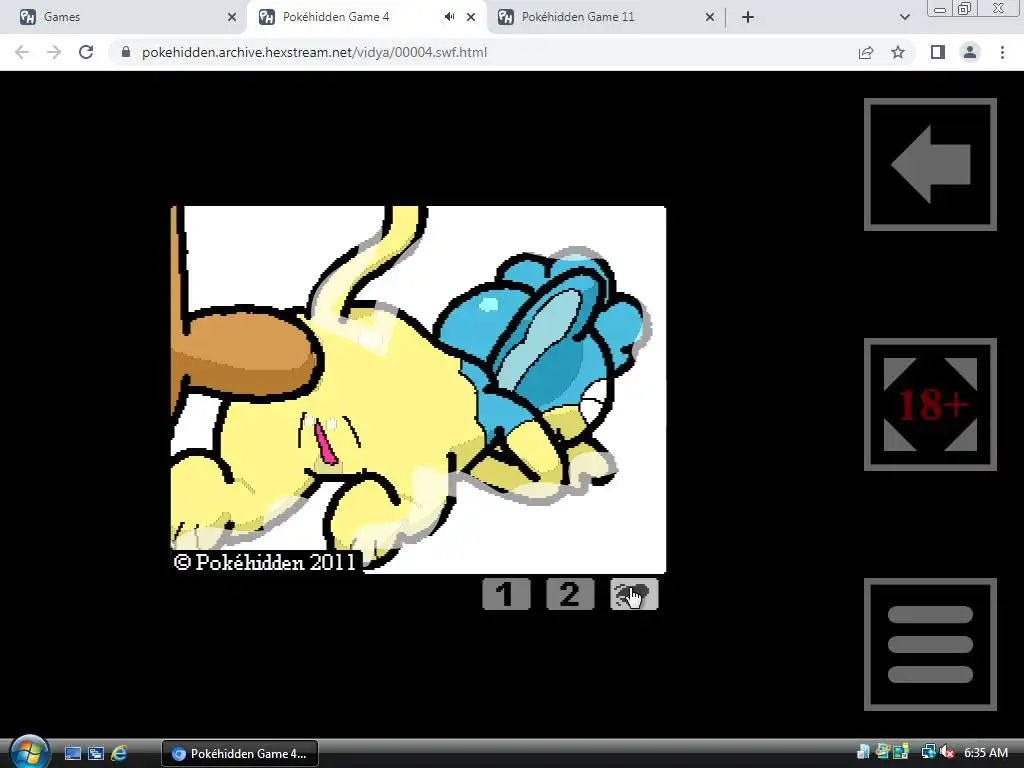Share this page icon

pos(866,52)
